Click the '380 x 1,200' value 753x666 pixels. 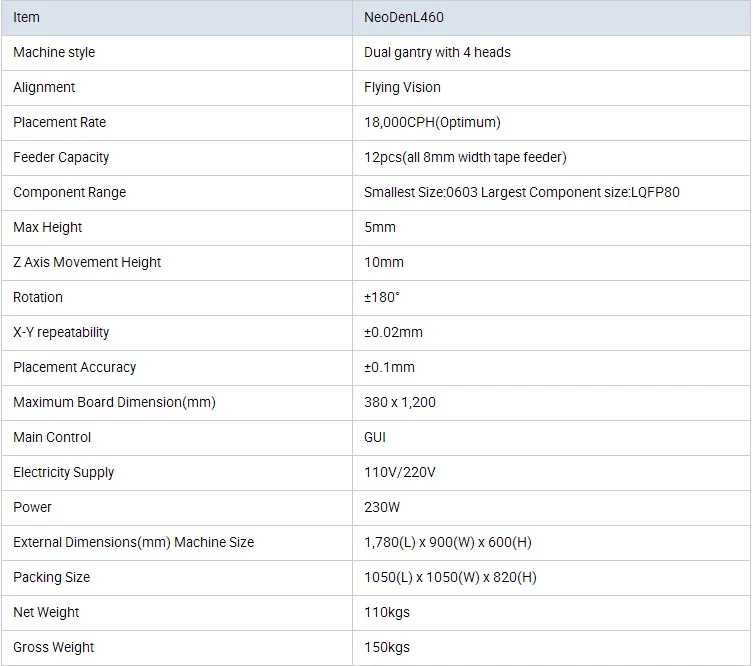tap(400, 402)
